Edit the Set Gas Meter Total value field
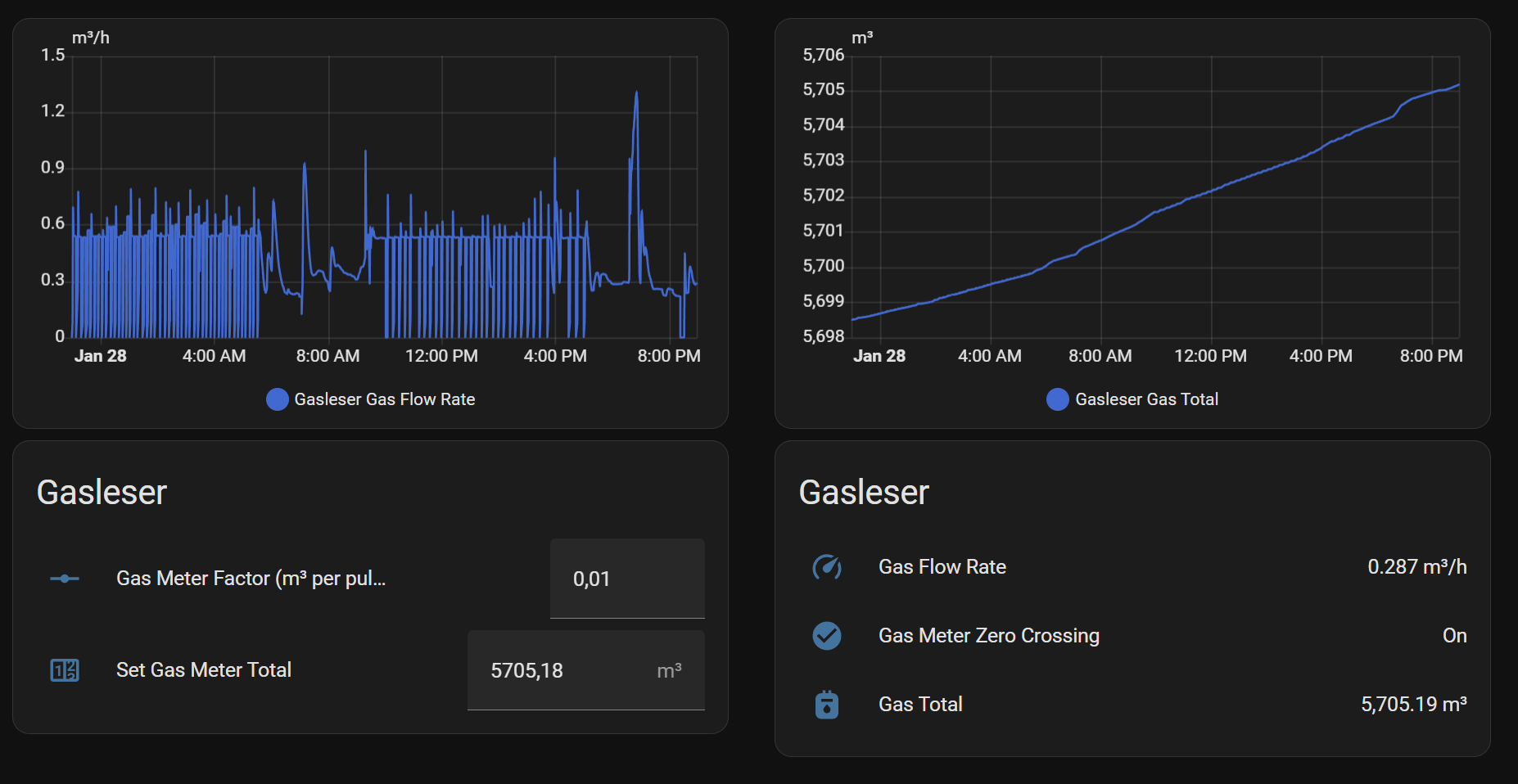 tap(565, 670)
